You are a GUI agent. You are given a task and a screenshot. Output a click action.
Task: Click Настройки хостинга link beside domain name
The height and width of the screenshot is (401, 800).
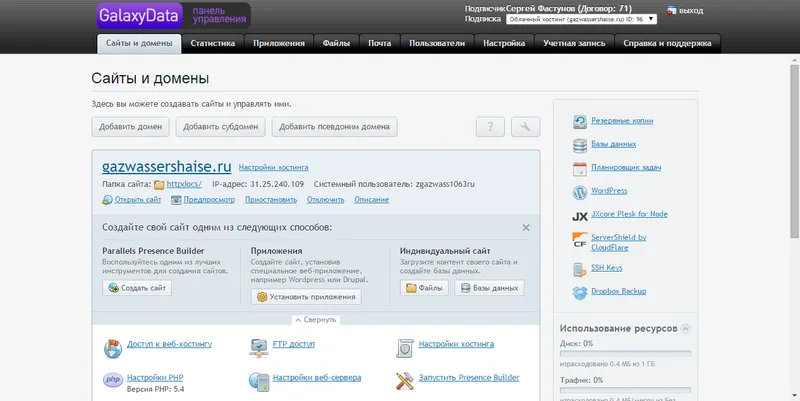coord(273,167)
